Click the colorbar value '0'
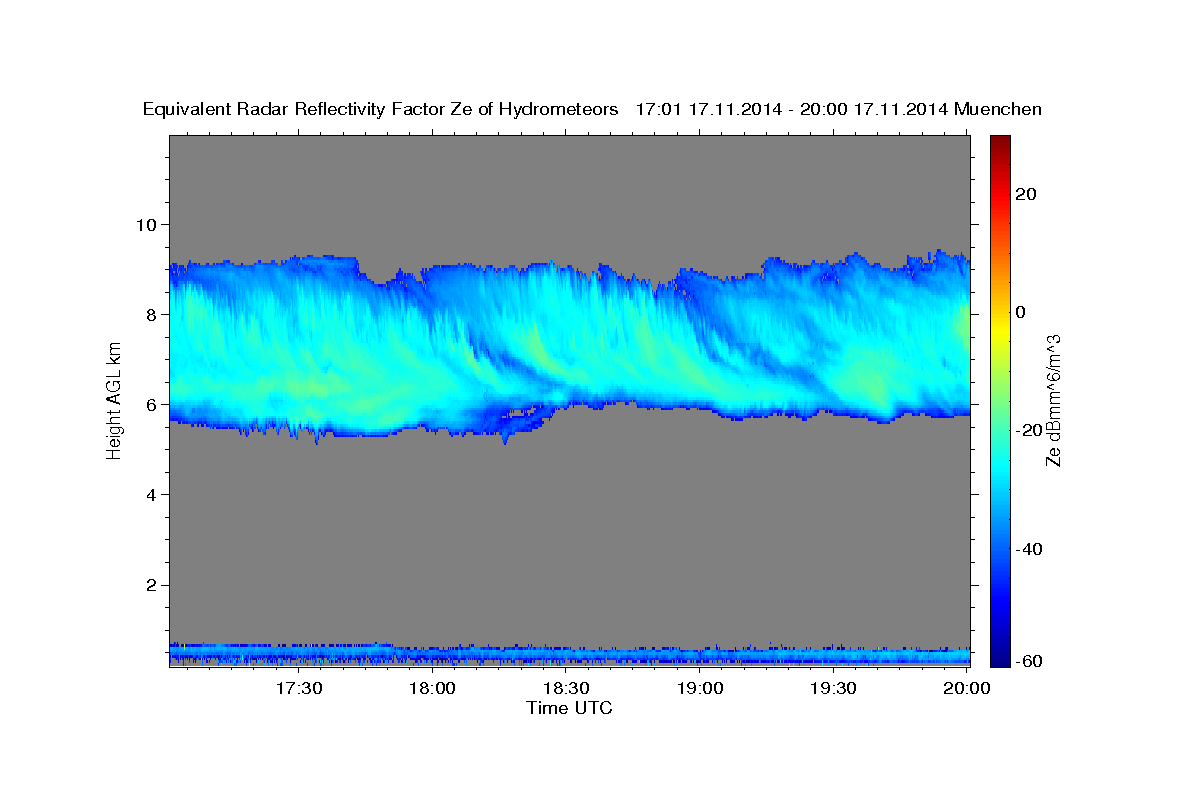Viewport: 1200px width, 800px height. tap(1020, 312)
